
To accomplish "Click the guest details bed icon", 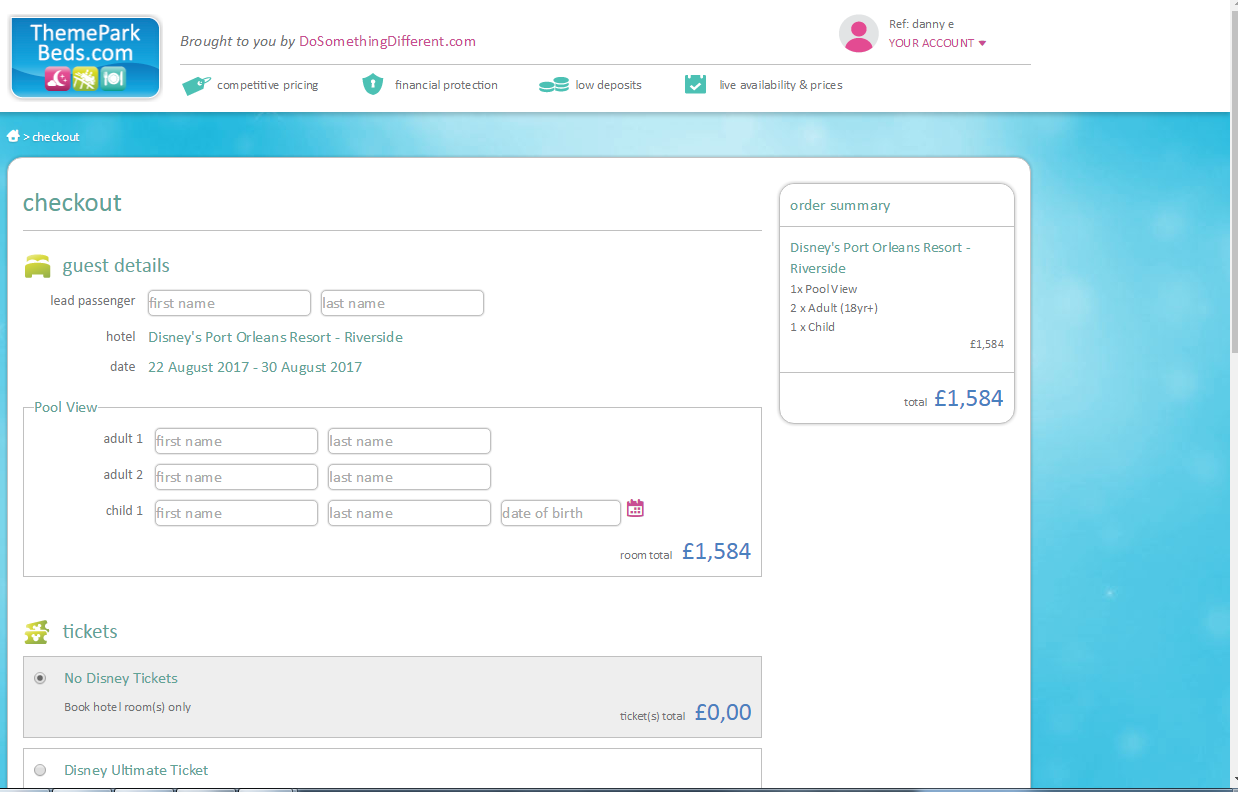I will (x=37, y=266).
